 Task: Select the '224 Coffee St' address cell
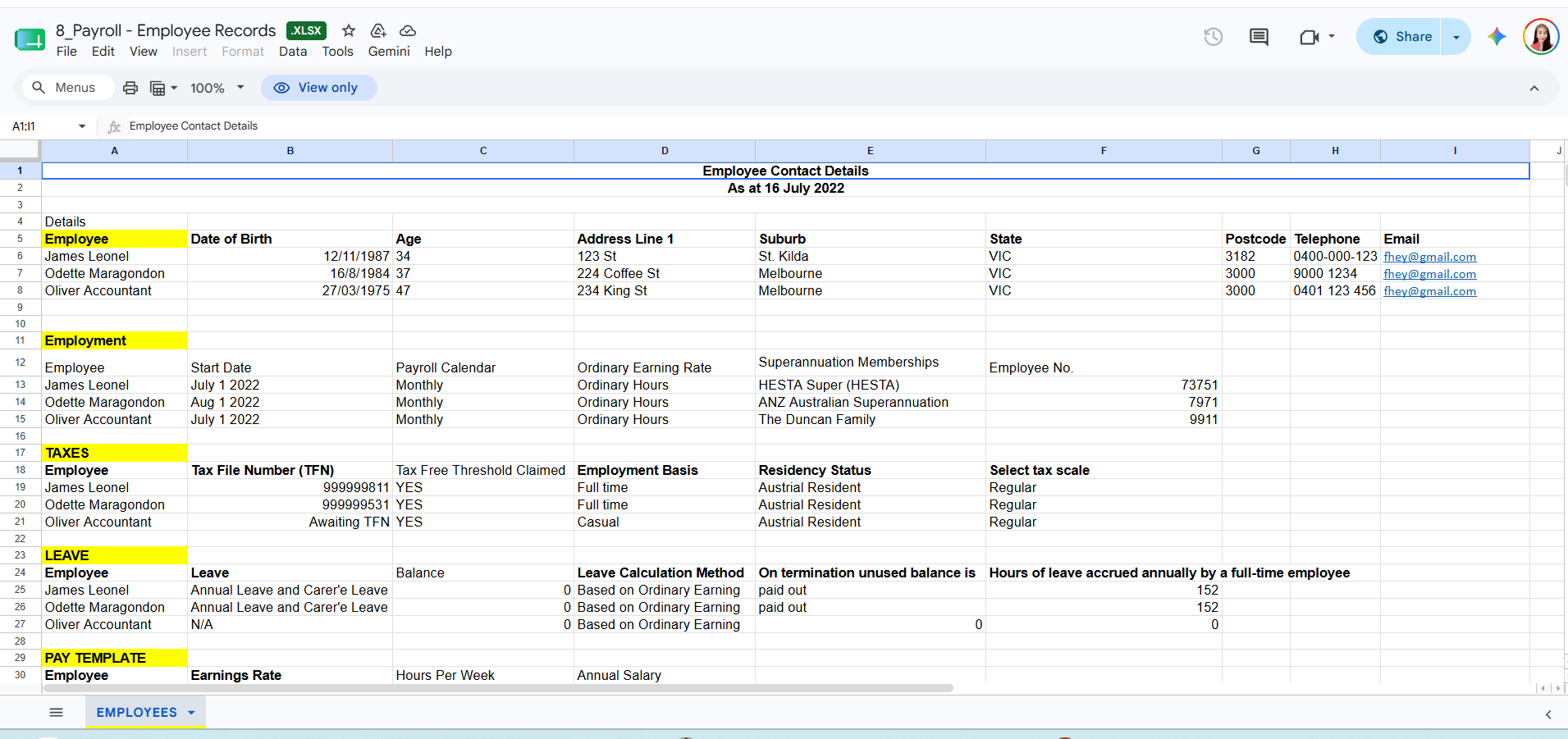[665, 273]
